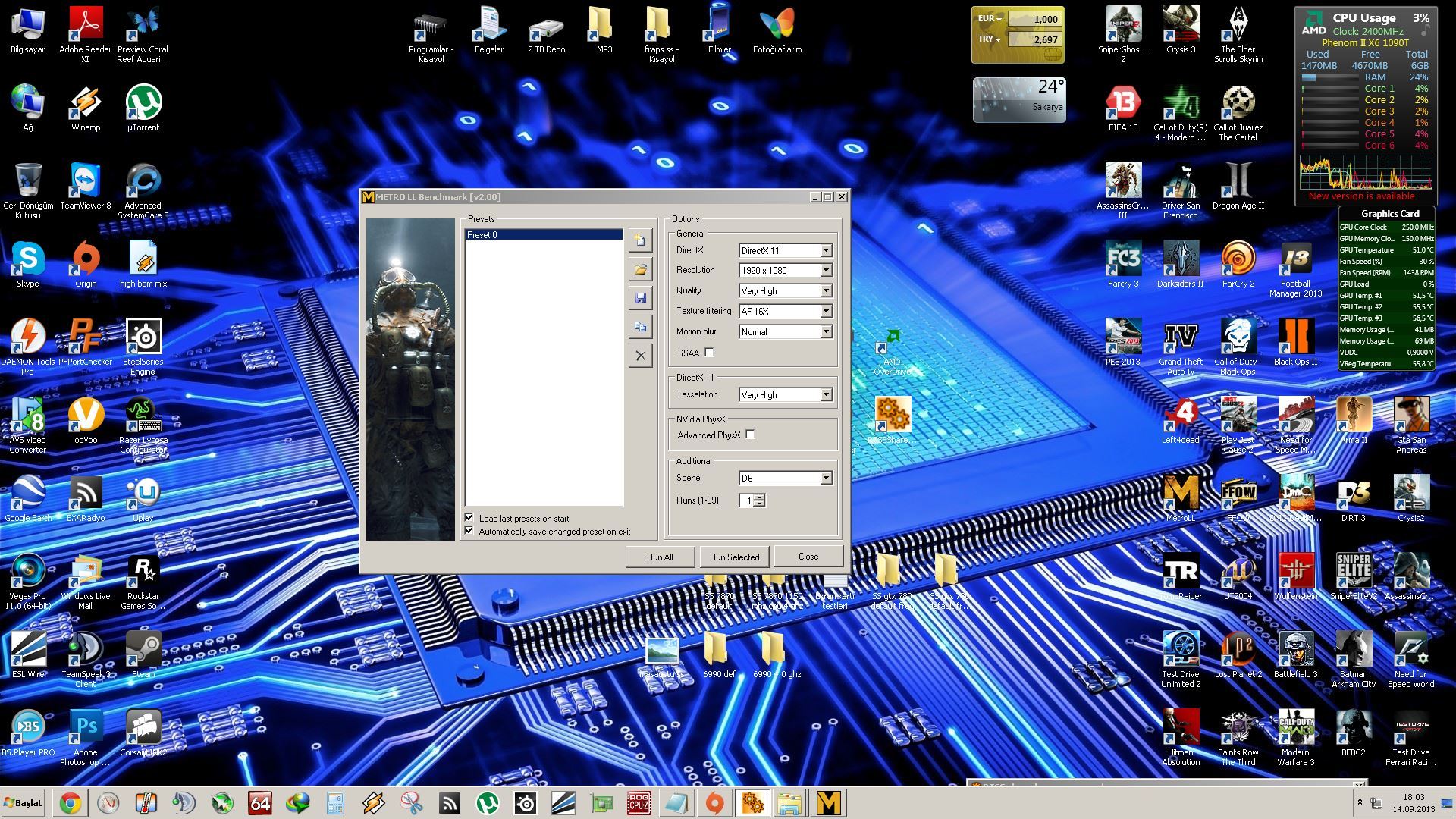Expand the Tesselation dropdown
The width and height of the screenshot is (1456, 819).
pyautogui.click(x=826, y=395)
